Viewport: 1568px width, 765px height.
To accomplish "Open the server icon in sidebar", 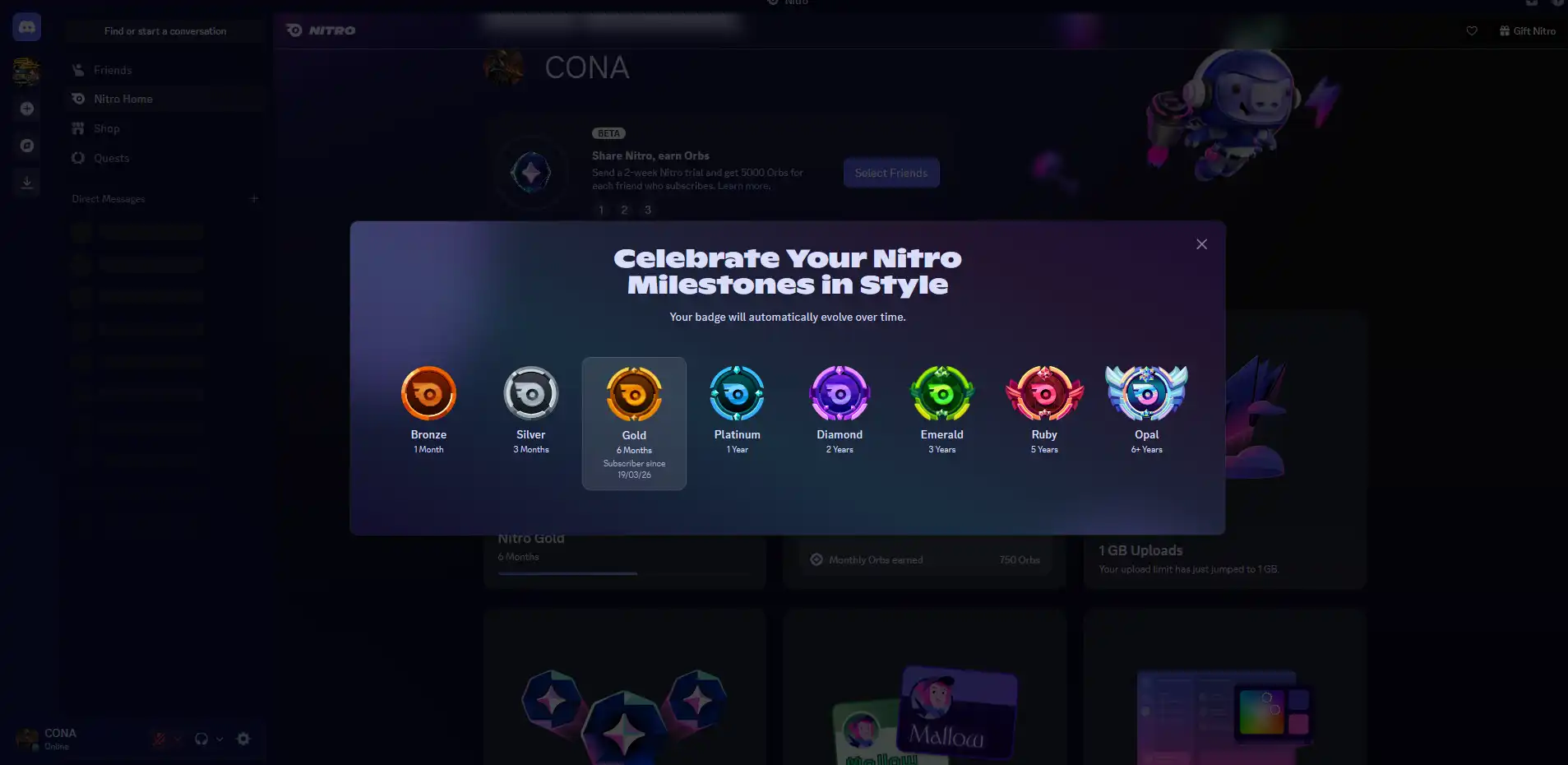I will [26, 72].
